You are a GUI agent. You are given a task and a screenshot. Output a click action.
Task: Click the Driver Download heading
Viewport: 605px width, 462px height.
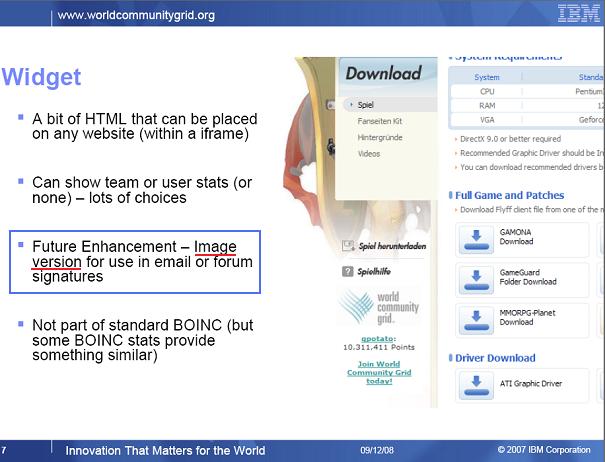point(495,358)
